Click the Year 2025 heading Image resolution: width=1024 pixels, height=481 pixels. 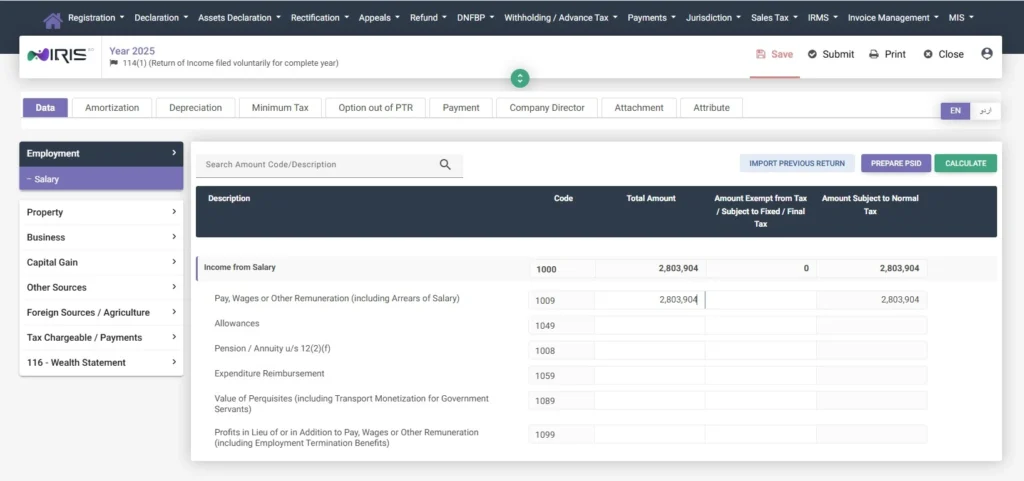click(x=132, y=51)
